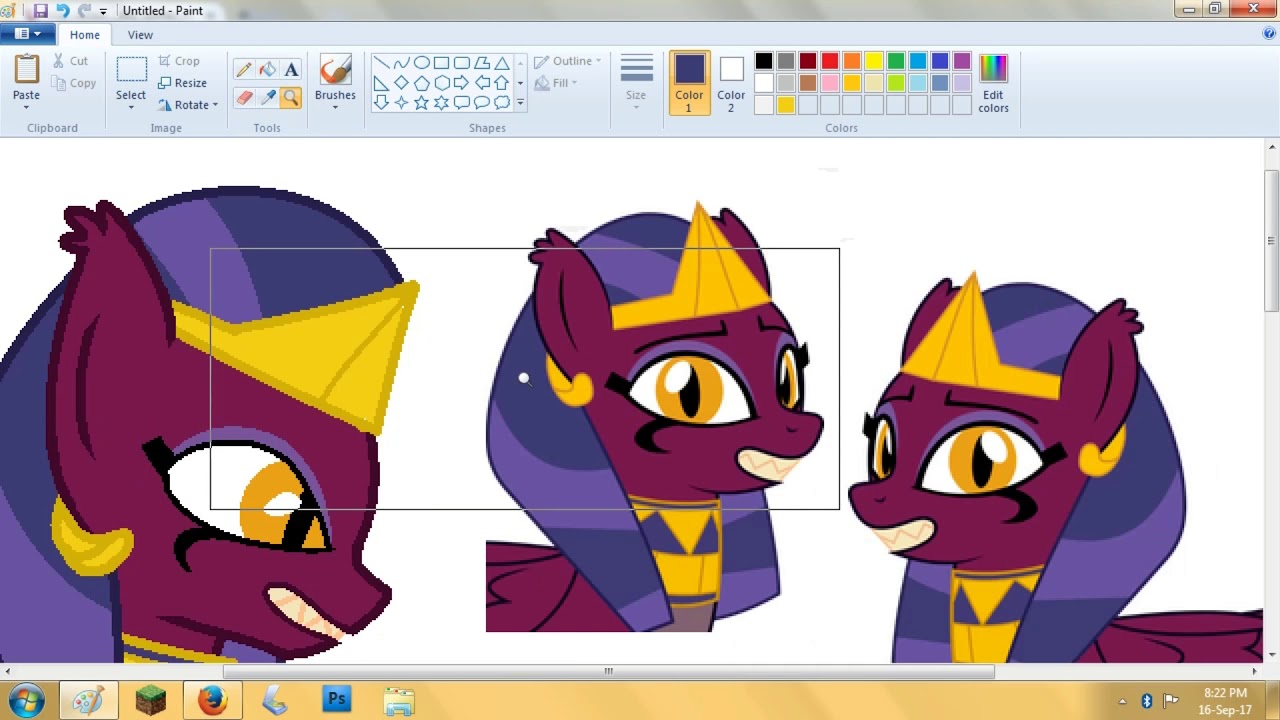Switch to the View ribbon tab

140,35
